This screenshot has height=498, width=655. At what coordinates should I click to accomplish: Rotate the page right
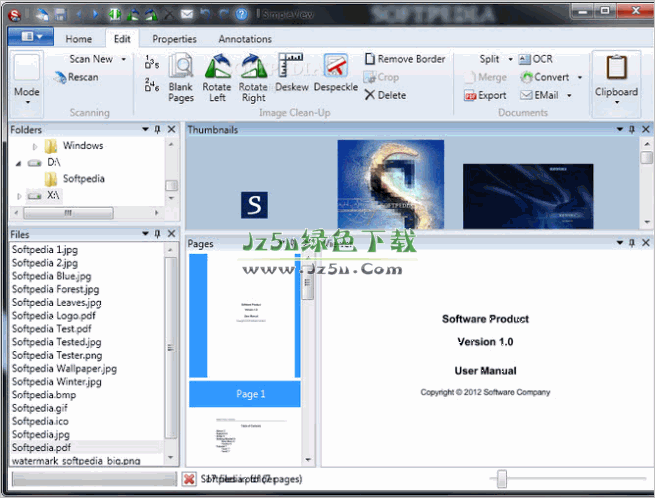[253, 78]
